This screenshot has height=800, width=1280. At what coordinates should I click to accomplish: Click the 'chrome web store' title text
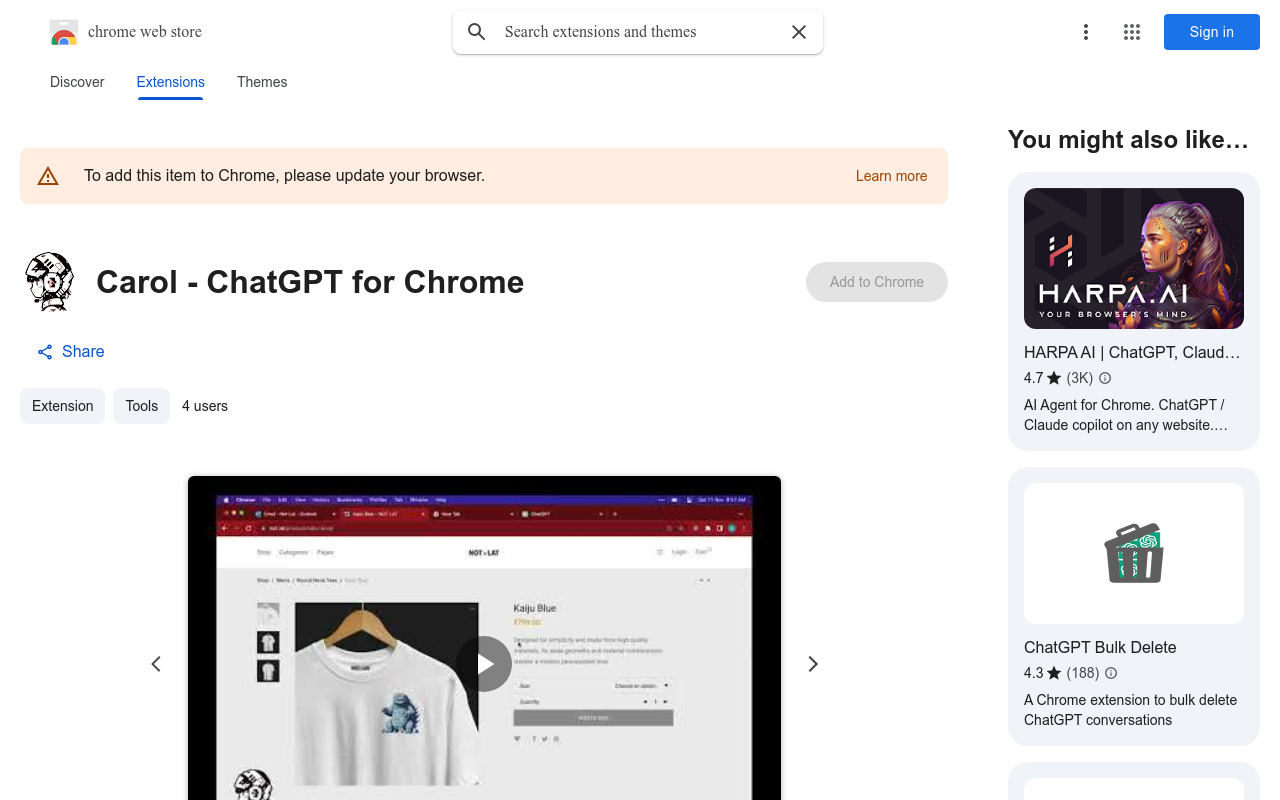pos(145,32)
